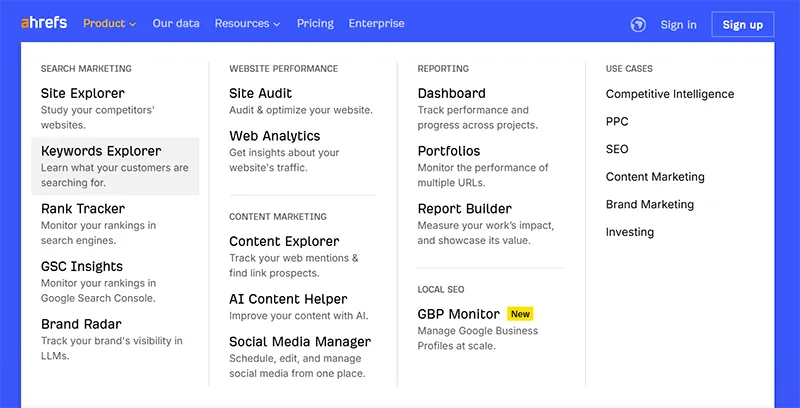Click the Sign up button
The width and height of the screenshot is (800, 408).
pyautogui.click(x=743, y=24)
